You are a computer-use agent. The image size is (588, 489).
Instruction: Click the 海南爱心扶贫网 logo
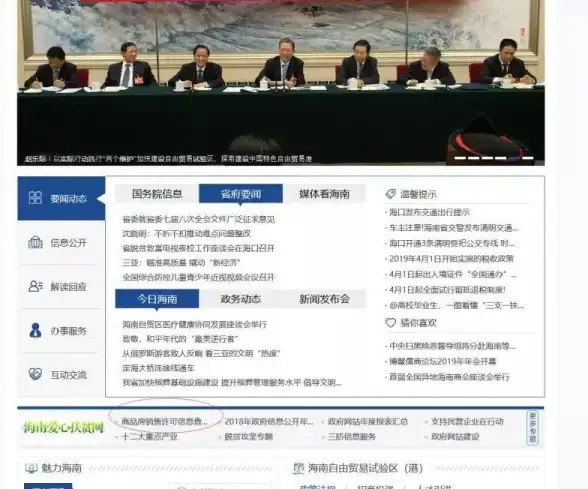pyautogui.click(x=64, y=427)
